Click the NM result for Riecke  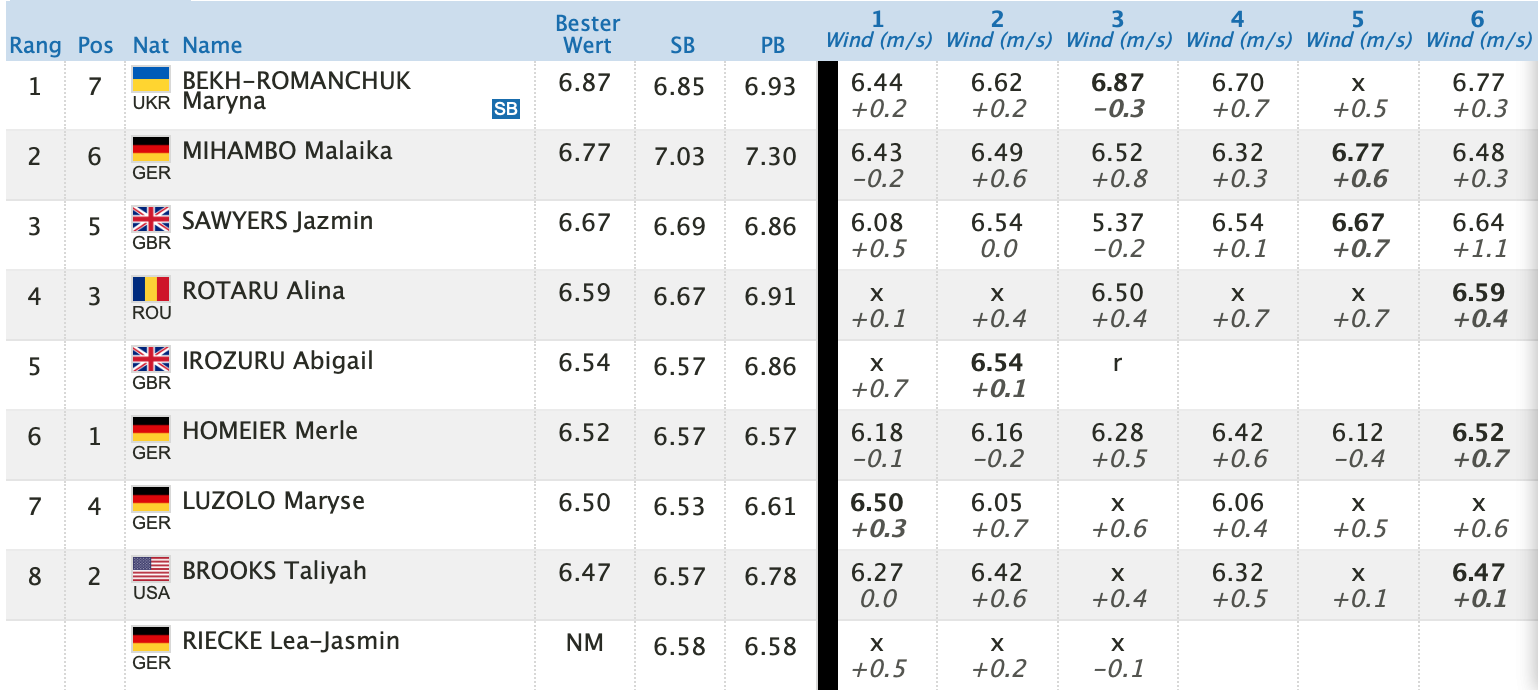[584, 642]
